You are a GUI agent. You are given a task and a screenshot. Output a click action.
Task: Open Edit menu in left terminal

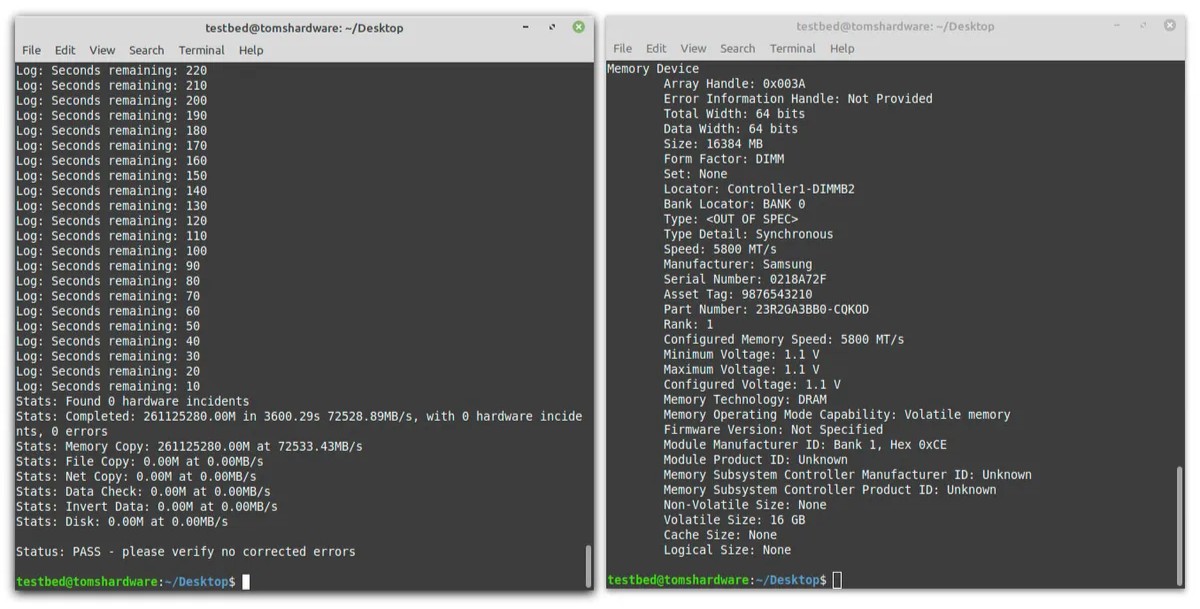(x=65, y=50)
